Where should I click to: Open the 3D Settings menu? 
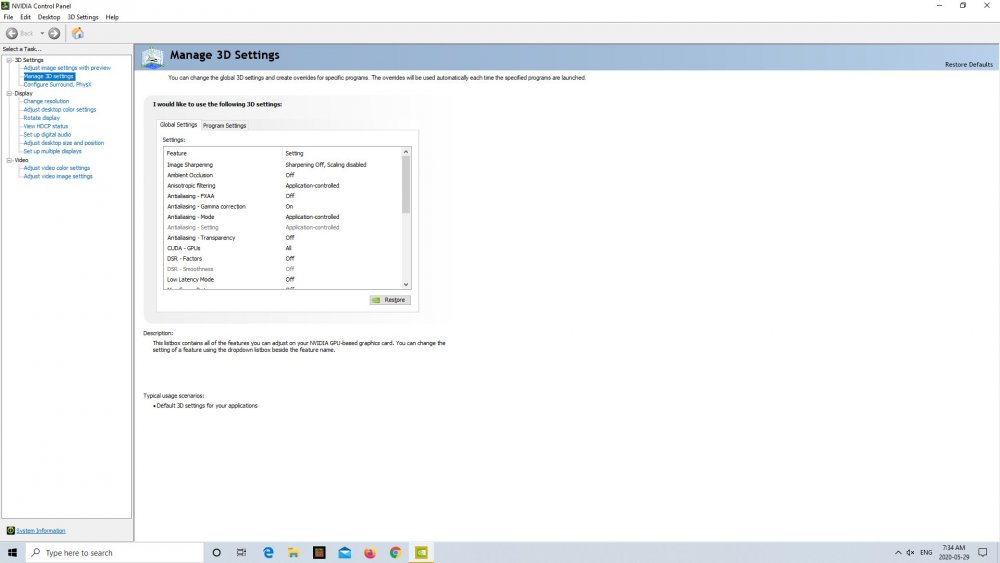tap(83, 17)
